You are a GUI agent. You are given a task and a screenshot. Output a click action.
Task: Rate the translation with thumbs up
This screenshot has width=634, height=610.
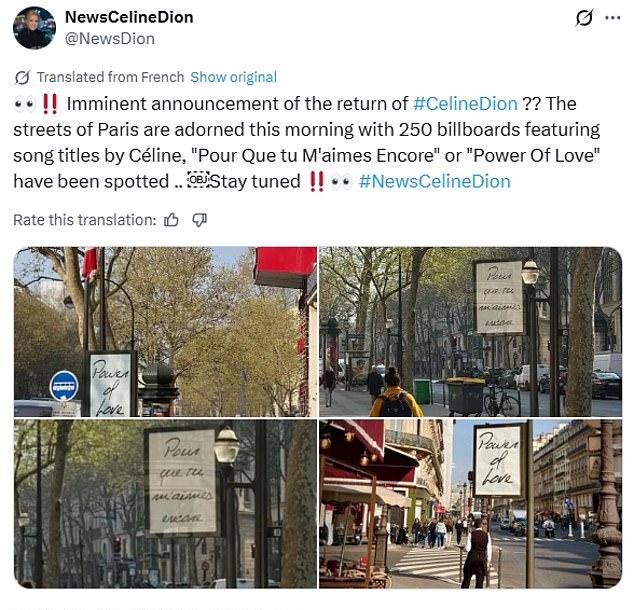click(x=171, y=220)
